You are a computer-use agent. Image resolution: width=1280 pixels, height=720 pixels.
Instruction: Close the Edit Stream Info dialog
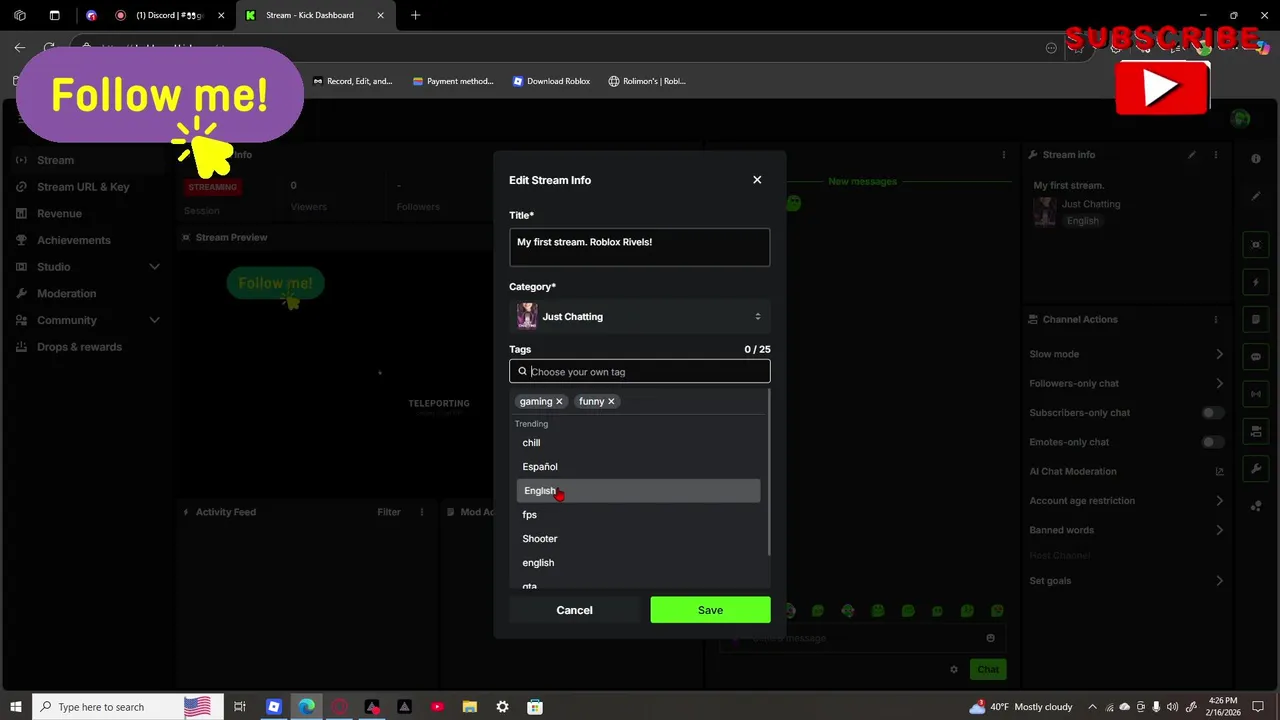[757, 180]
